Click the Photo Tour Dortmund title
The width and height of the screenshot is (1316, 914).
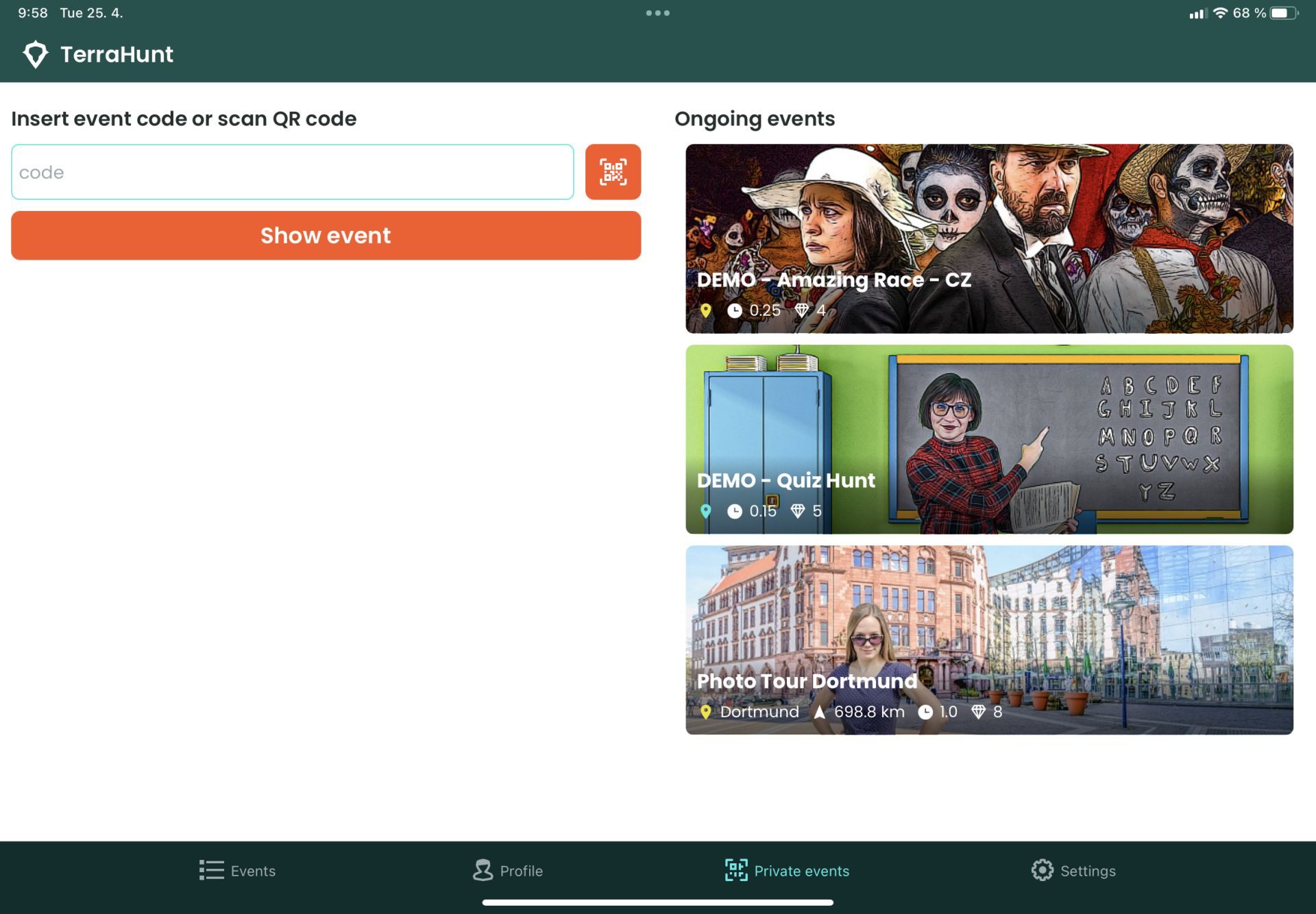(x=807, y=681)
